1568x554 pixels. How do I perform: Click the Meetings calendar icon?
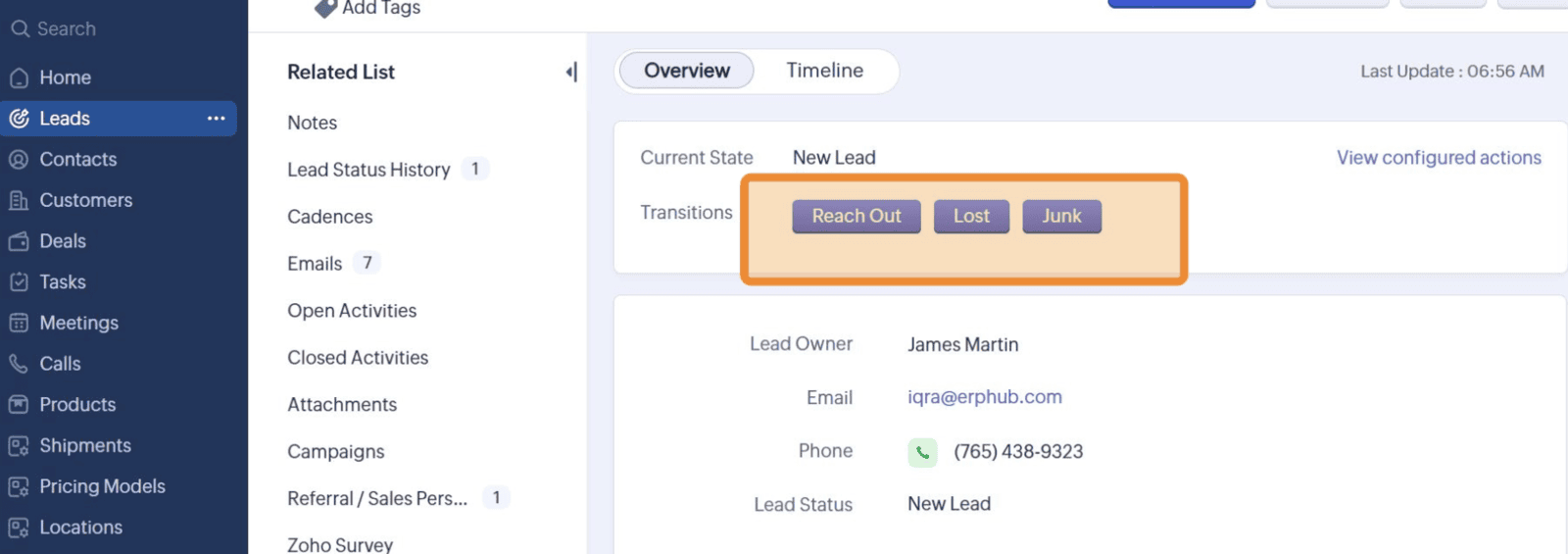click(x=19, y=323)
